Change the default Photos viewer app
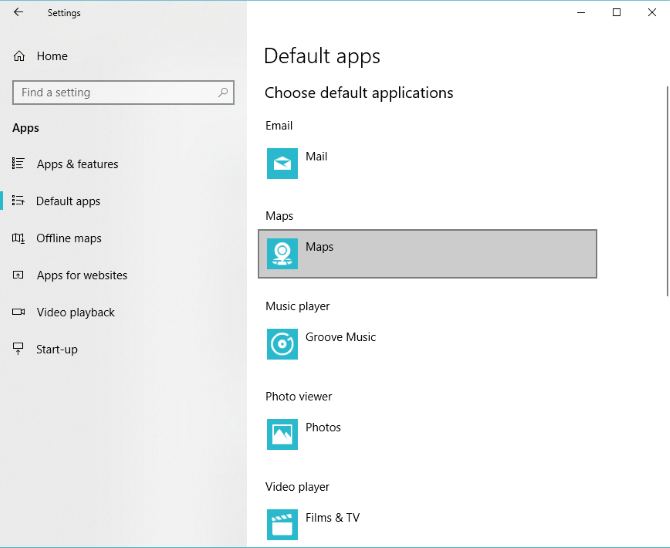The width and height of the screenshot is (670, 548). [x=323, y=428]
